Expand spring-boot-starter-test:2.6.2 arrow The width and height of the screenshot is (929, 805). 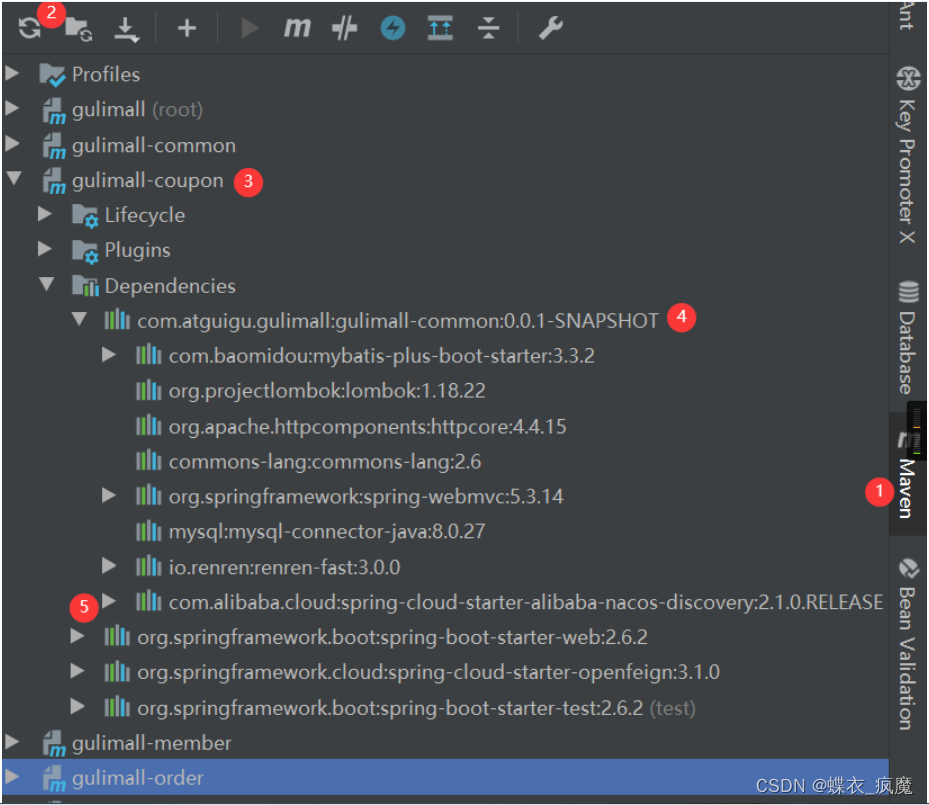click(x=77, y=707)
